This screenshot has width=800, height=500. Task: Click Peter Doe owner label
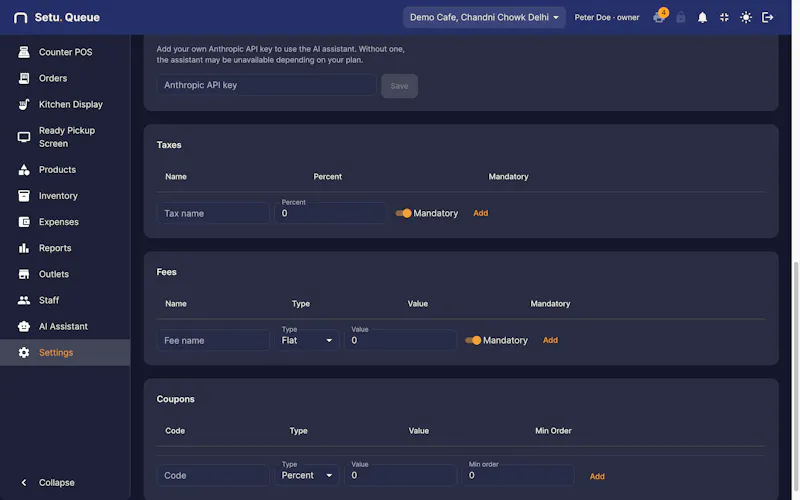pos(607,17)
